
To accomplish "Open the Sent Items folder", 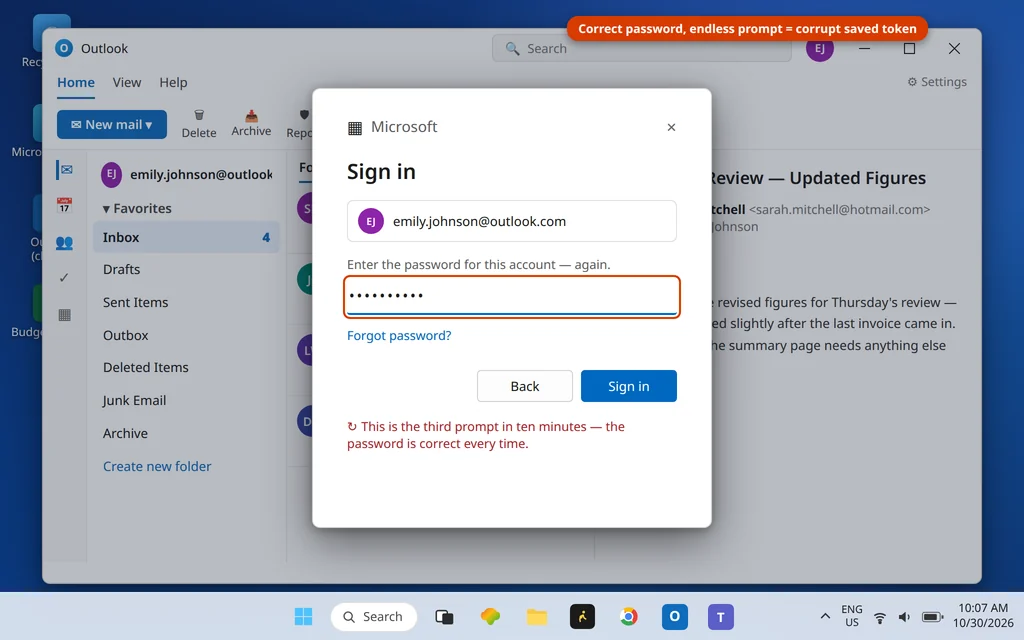I will tap(135, 302).
